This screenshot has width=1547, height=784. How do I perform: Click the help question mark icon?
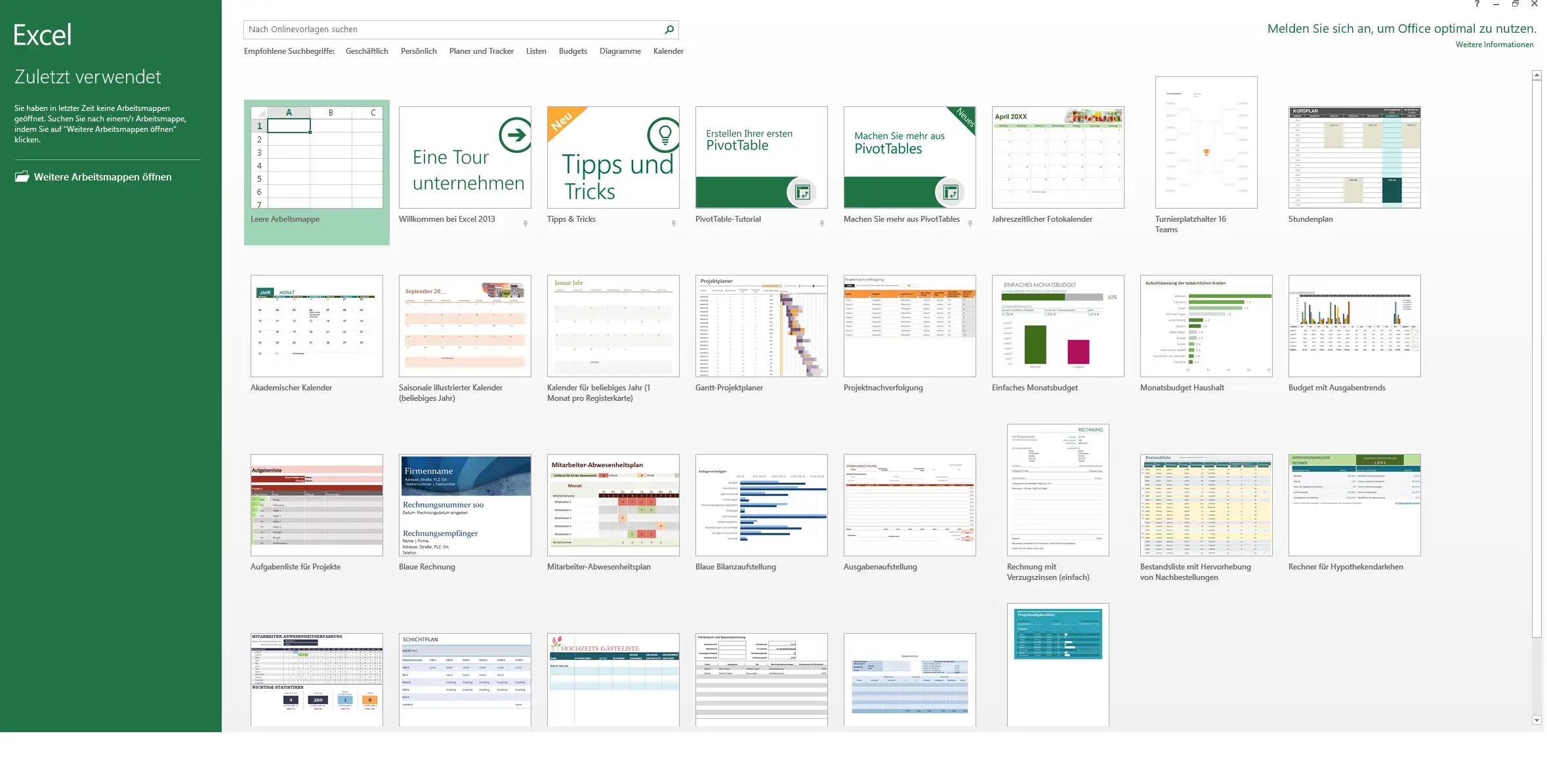[1477, 4]
